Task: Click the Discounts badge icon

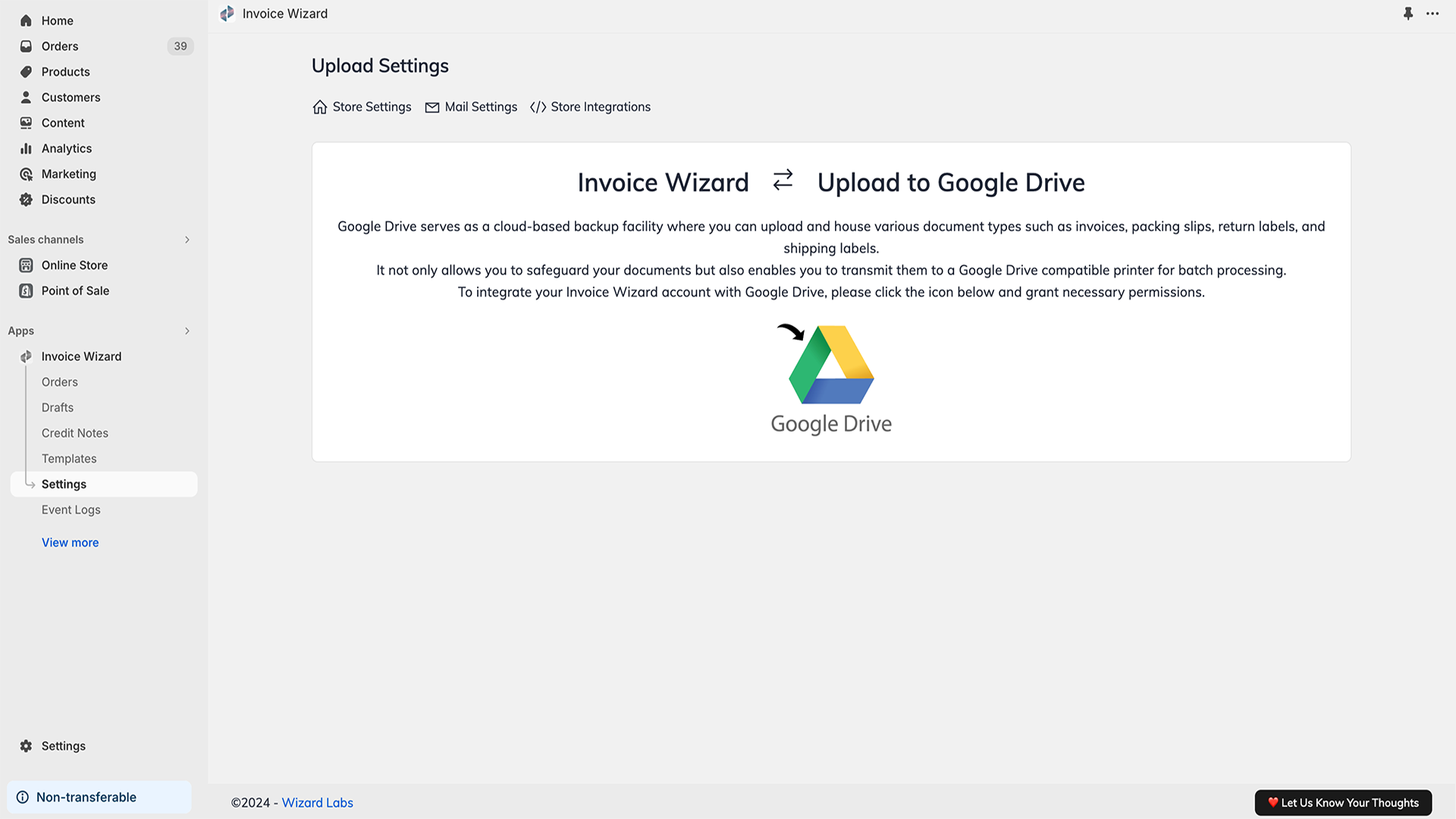Action: pos(26,199)
